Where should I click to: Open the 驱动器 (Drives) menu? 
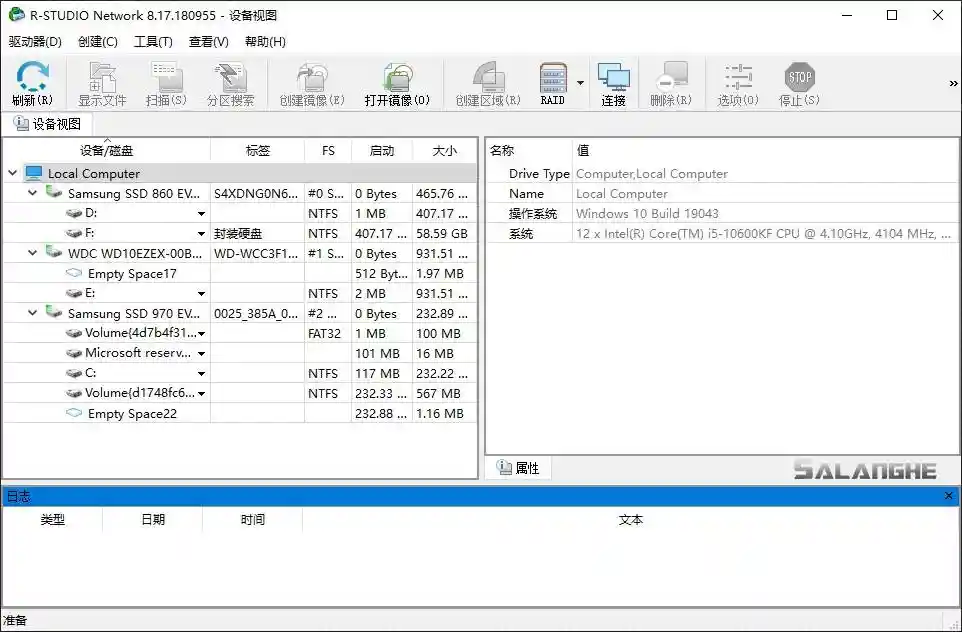click(x=33, y=41)
